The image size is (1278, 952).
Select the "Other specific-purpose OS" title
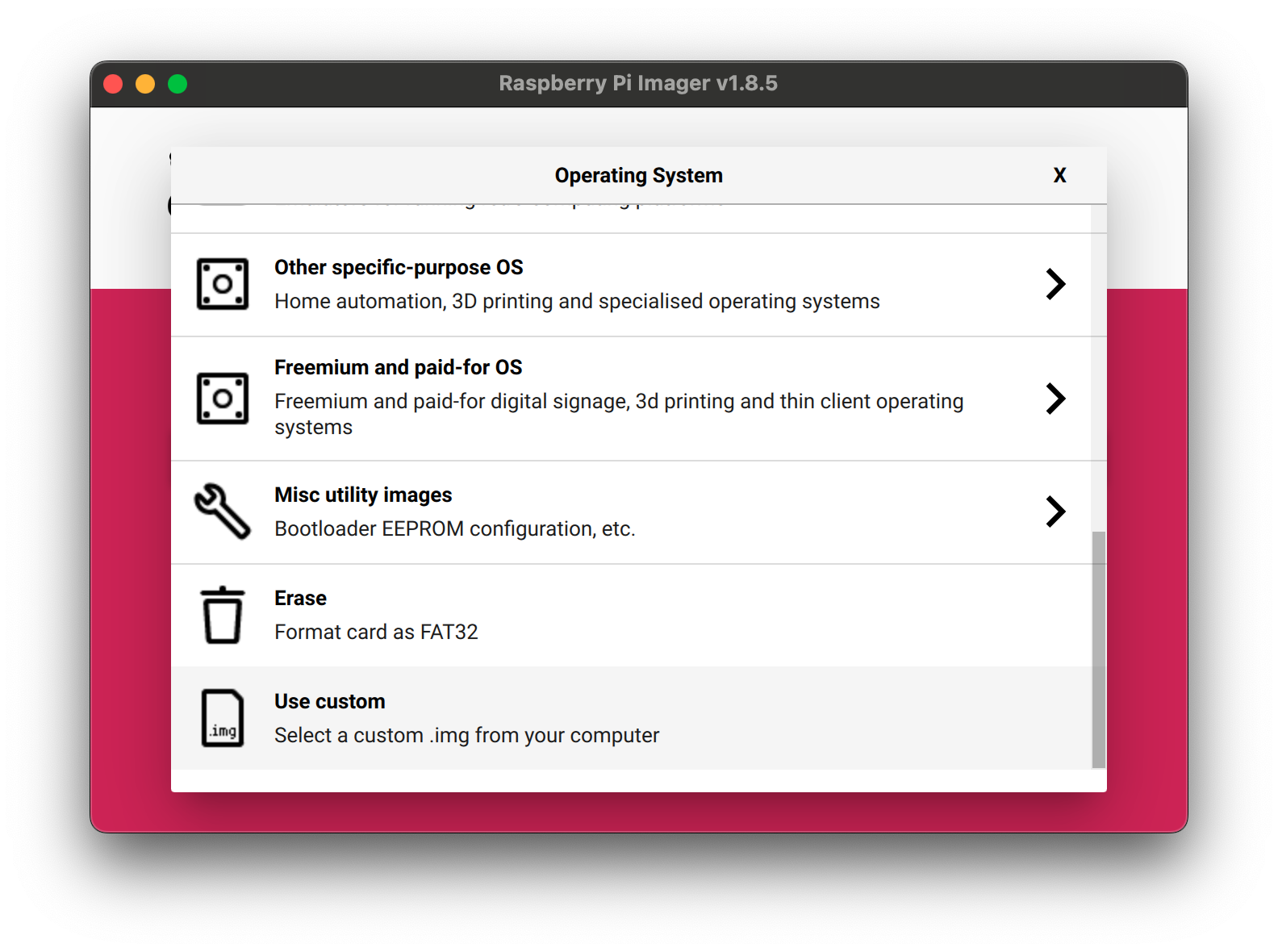coord(399,268)
